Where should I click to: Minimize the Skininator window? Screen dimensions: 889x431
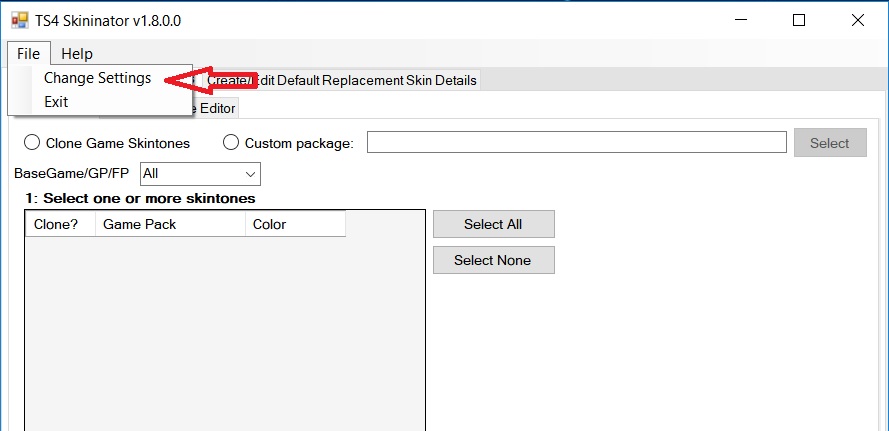pyautogui.click(x=741, y=20)
